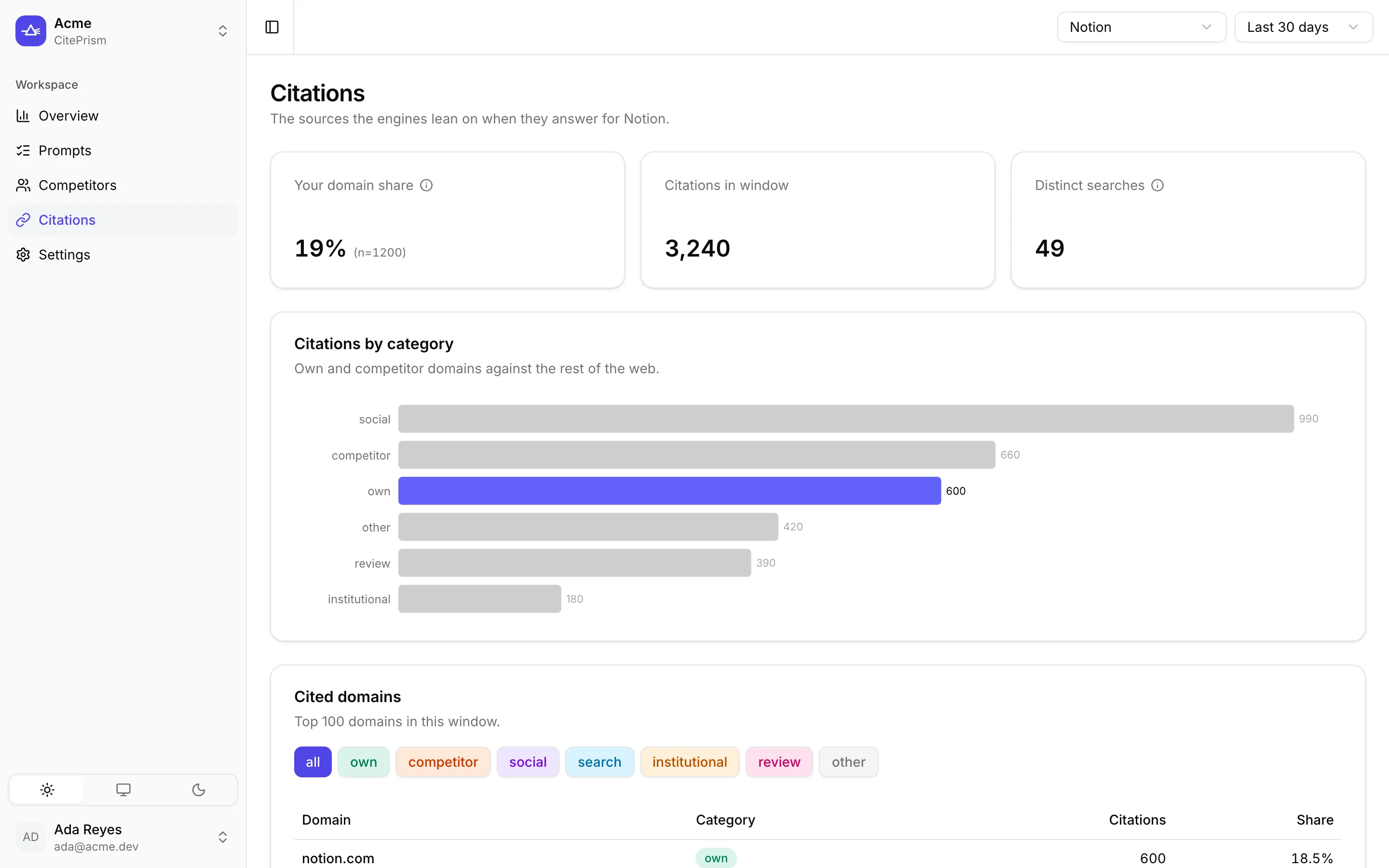The height and width of the screenshot is (868, 1389).
Task: Open the Notion brand dropdown
Action: 1142,27
